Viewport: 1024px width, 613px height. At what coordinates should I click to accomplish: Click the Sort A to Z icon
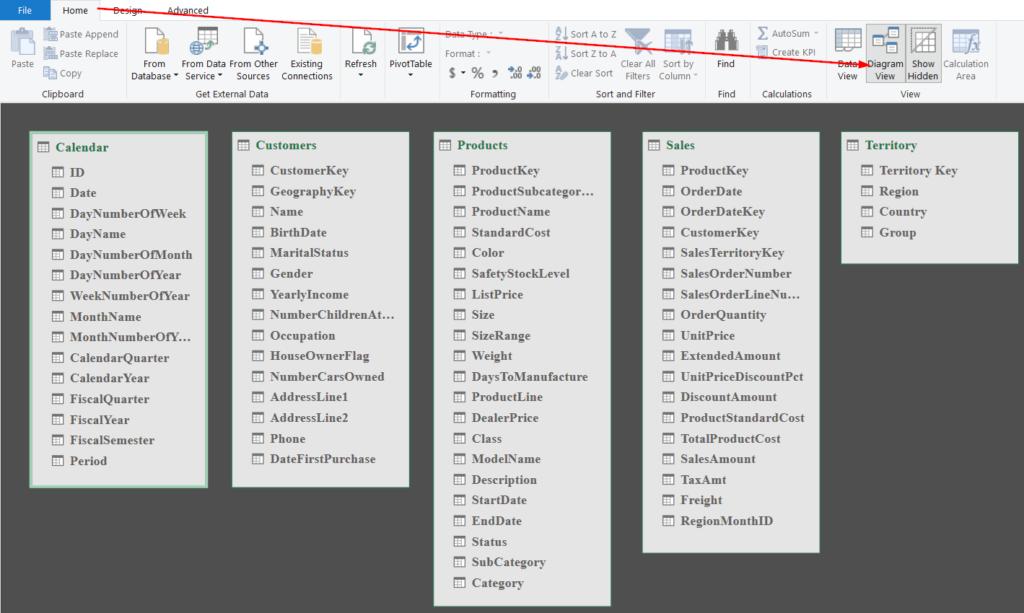pos(585,32)
